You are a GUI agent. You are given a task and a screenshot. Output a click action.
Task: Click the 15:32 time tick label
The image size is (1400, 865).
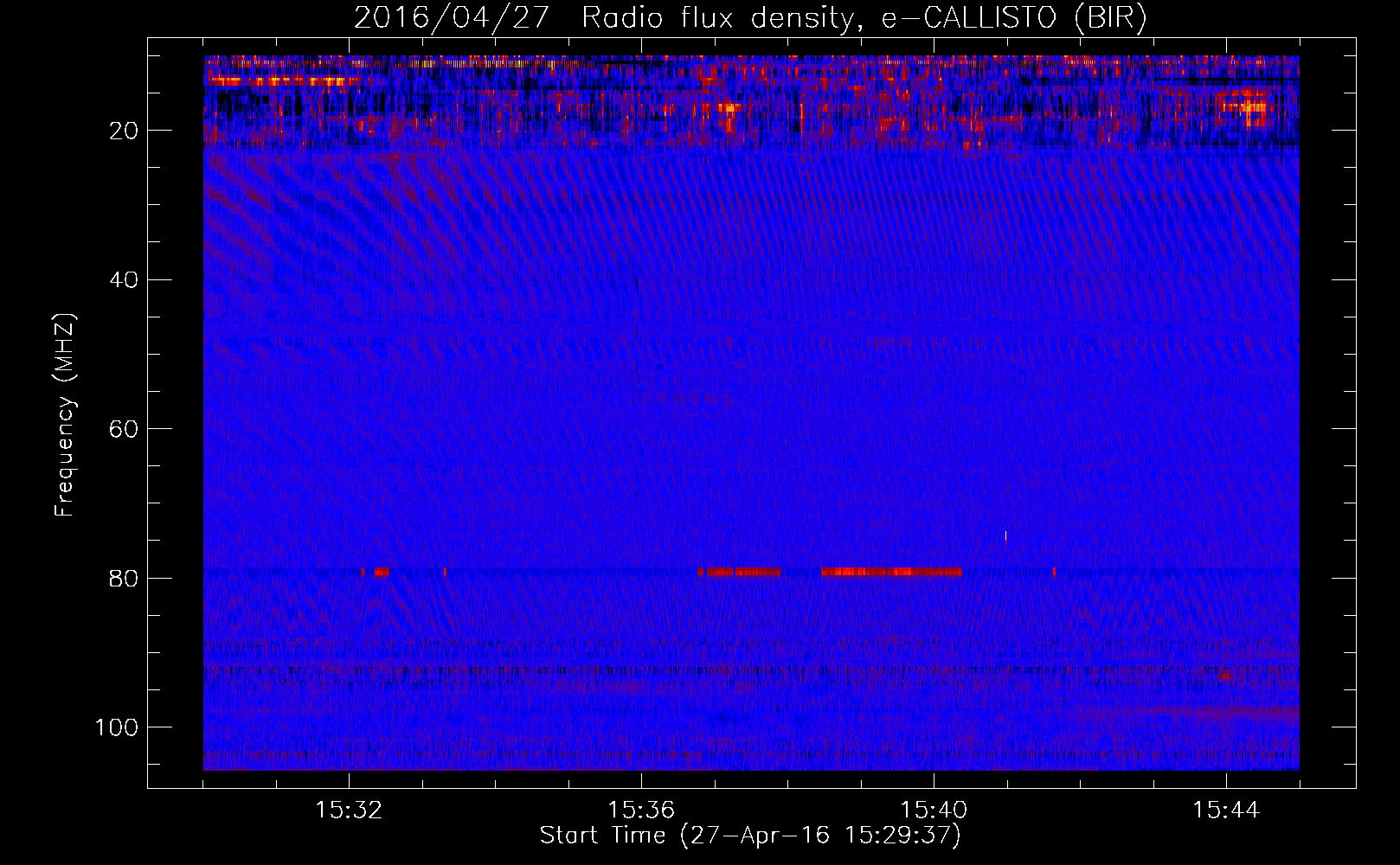tap(349, 810)
